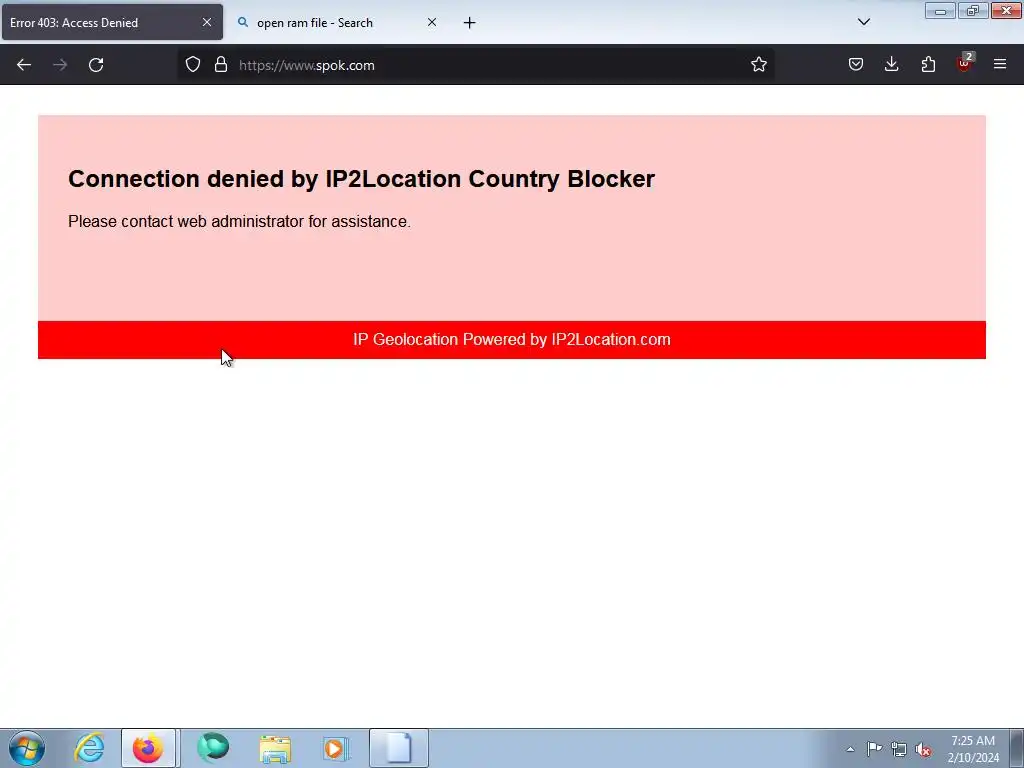Open the green swirl taskbar app
The width and height of the screenshot is (1024, 768).
[x=214, y=748]
